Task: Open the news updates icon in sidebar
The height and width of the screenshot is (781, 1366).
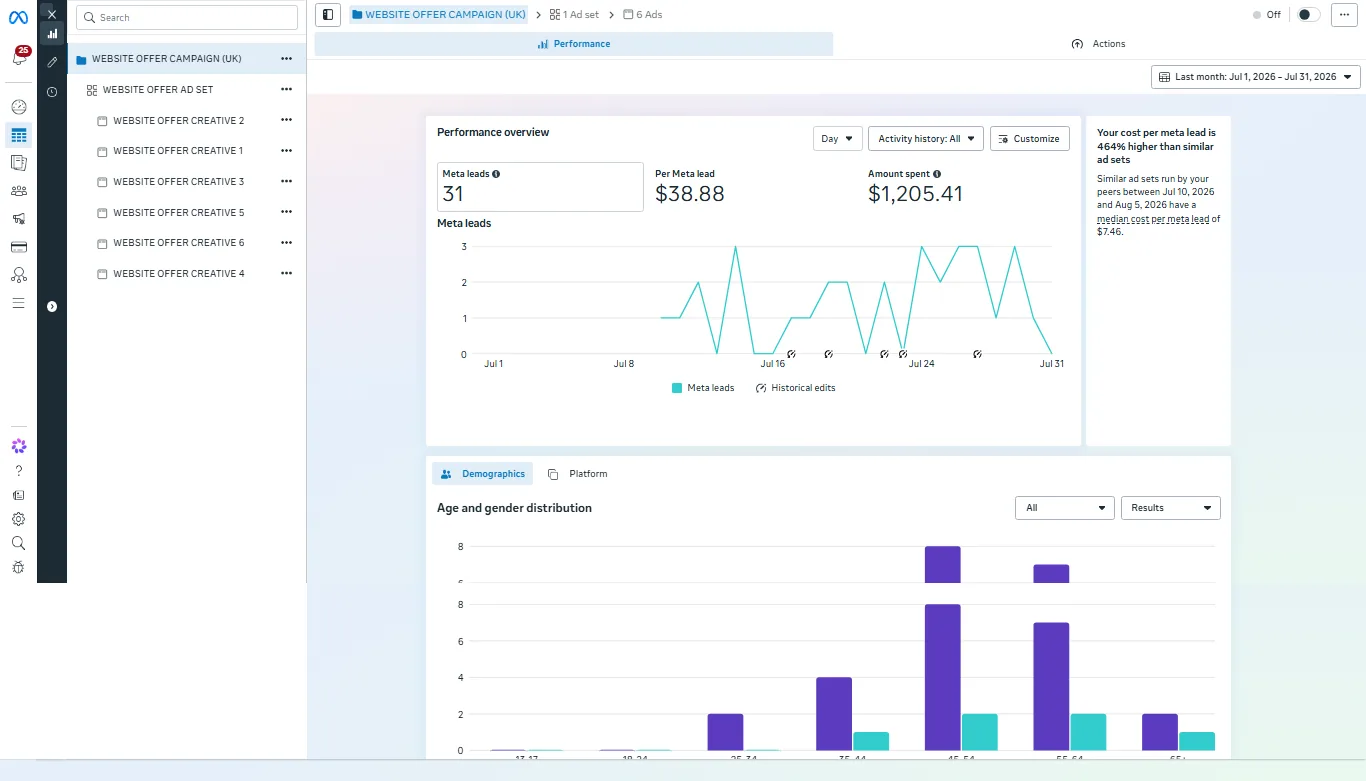Action: click(x=18, y=495)
